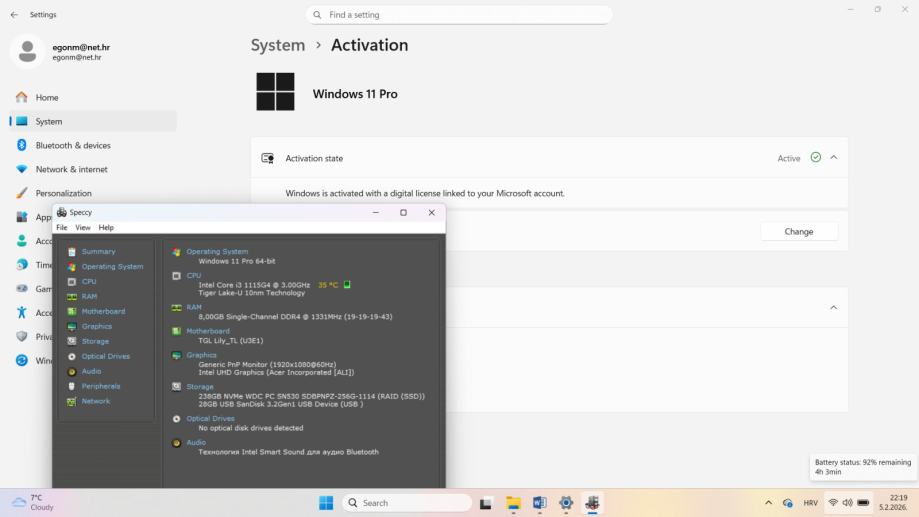The width and height of the screenshot is (919, 517).
Task: Open the weather widget showing 7°C Cloudy
Action: coord(33,502)
